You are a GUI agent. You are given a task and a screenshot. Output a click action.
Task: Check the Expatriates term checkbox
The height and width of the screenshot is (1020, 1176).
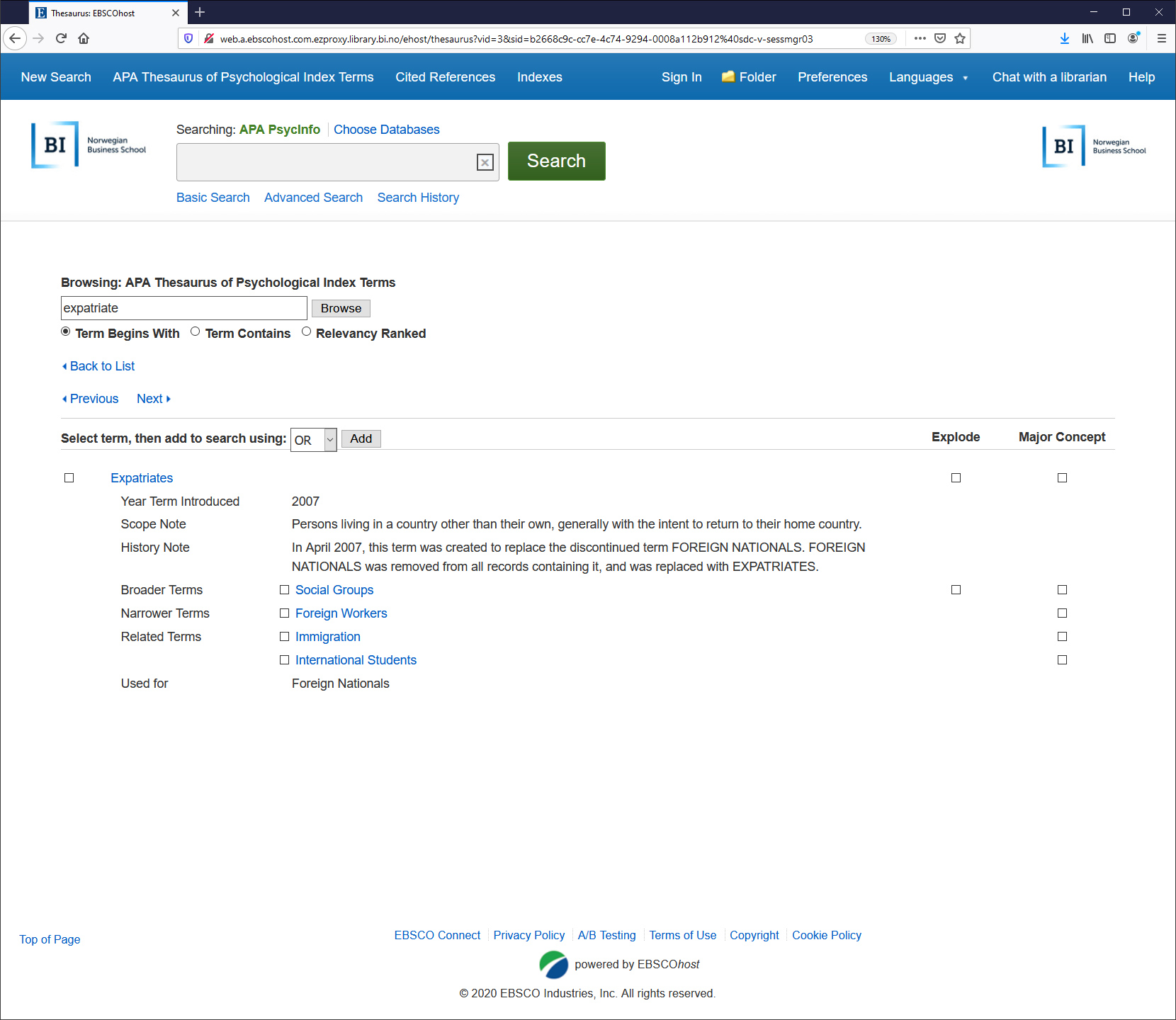[x=69, y=478]
